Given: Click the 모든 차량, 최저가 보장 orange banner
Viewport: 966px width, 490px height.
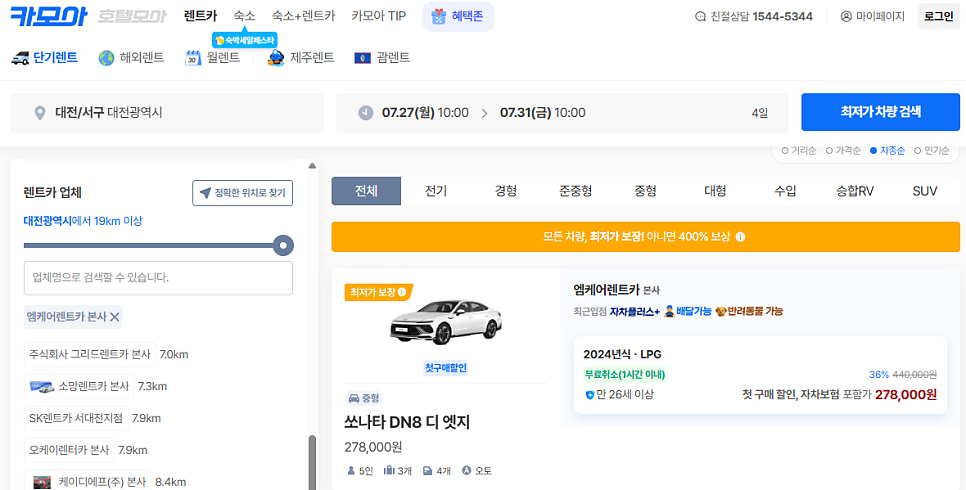Looking at the screenshot, I should (x=646, y=237).
